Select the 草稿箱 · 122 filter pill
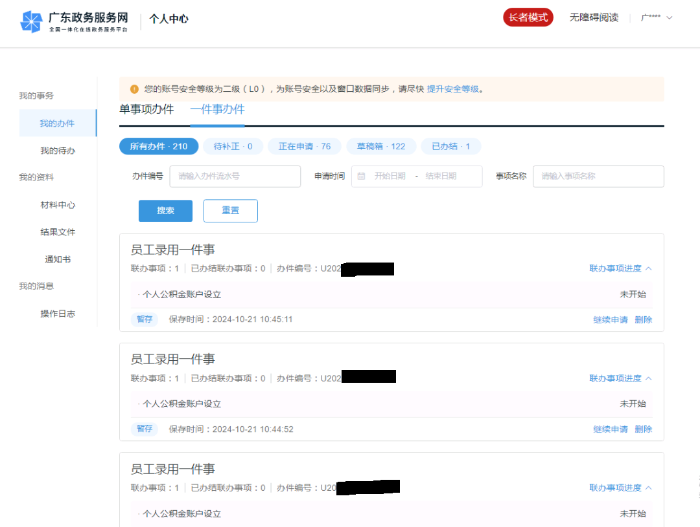 [381, 146]
